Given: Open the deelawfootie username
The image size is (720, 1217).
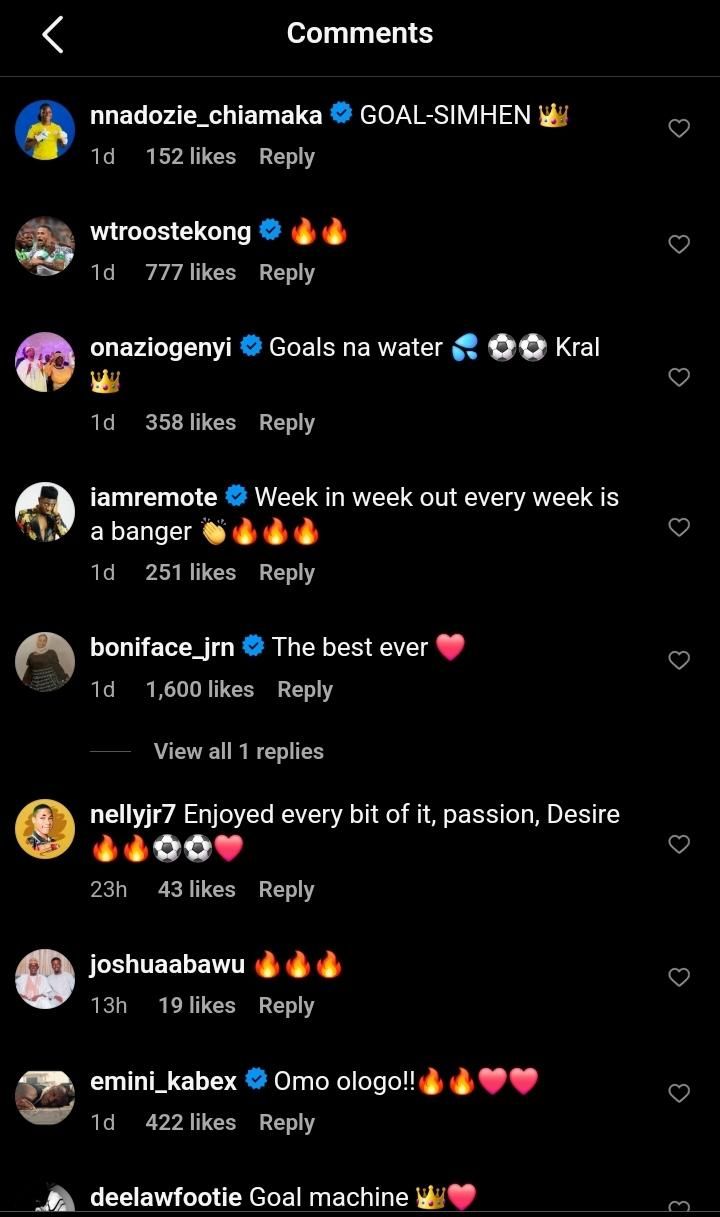Looking at the screenshot, I should coord(166,1197).
